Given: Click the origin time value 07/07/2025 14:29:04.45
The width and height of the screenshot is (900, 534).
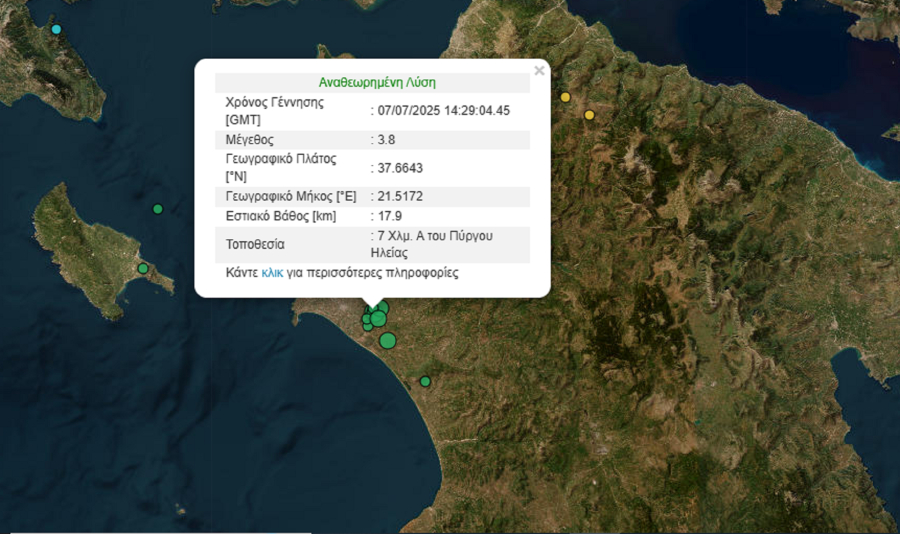Looking at the screenshot, I should 443,110.
